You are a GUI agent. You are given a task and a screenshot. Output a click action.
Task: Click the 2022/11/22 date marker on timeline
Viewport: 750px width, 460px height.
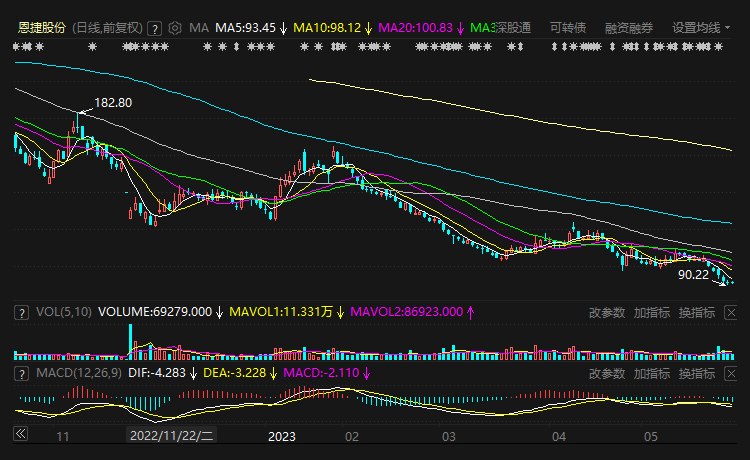tap(172, 436)
